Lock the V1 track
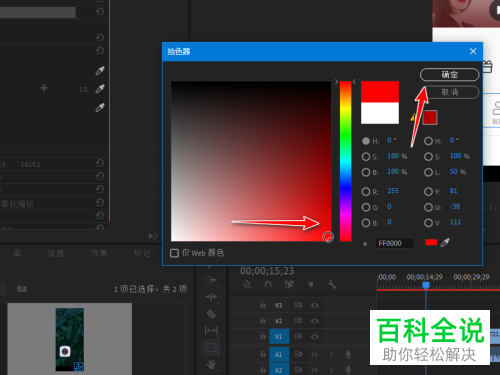500x375 pixels. [x=263, y=336]
